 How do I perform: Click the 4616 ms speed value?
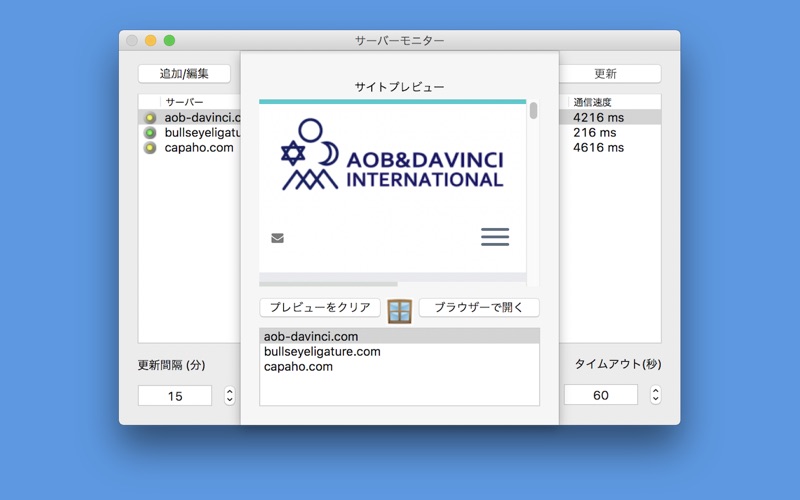click(x=598, y=147)
